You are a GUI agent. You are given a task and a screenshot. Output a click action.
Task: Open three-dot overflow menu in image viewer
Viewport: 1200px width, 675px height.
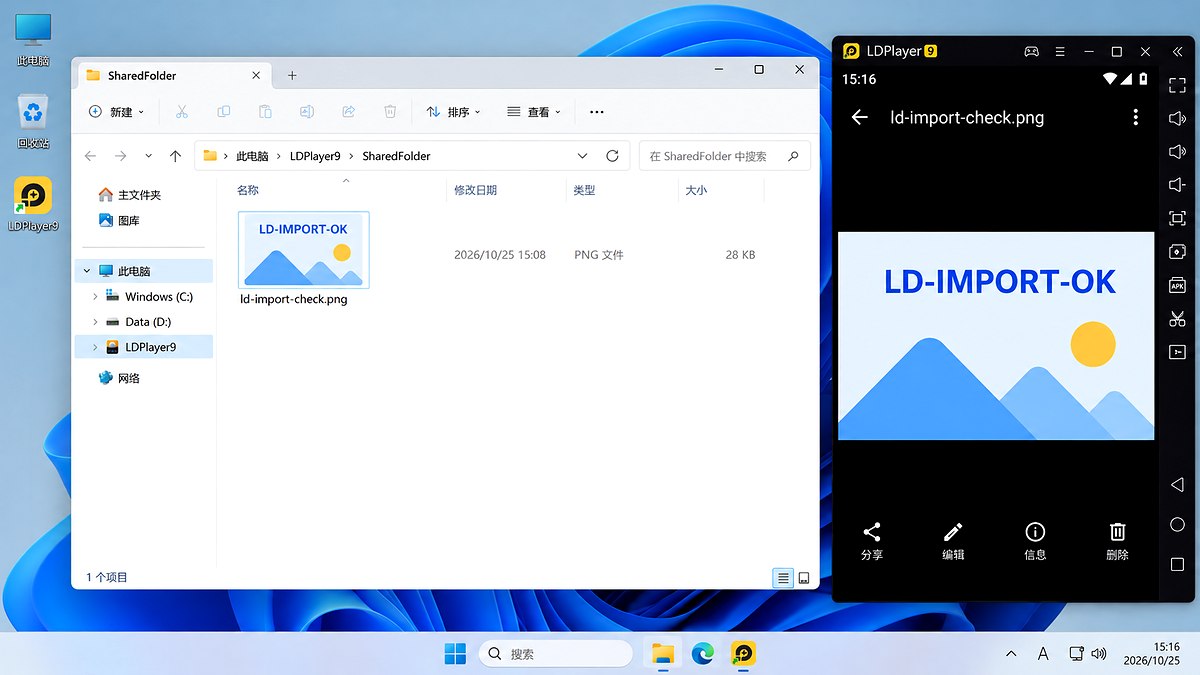[x=1135, y=117]
